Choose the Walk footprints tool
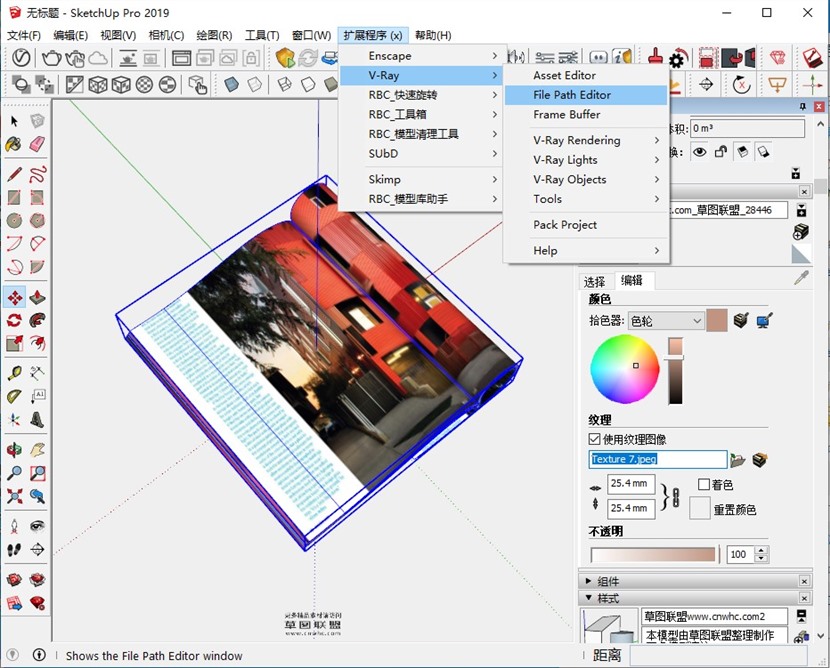 [14, 549]
